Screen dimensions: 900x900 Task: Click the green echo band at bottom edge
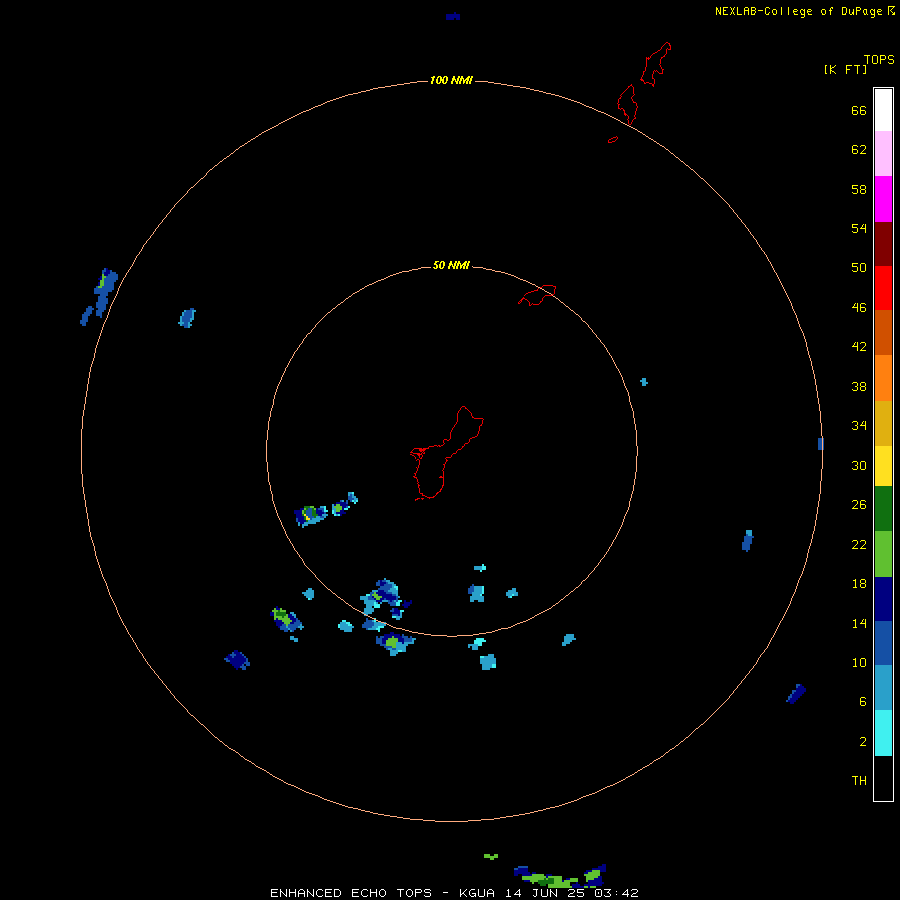pos(560,876)
